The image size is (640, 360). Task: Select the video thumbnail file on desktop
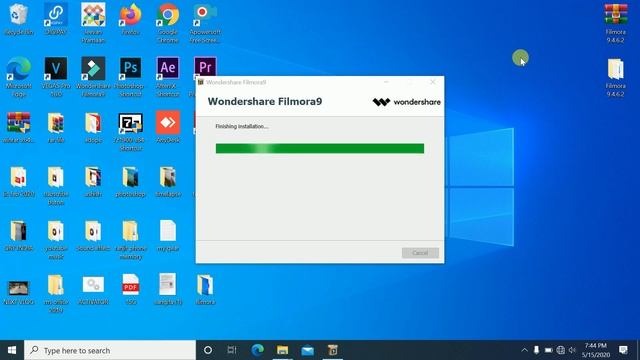click(x=18, y=289)
